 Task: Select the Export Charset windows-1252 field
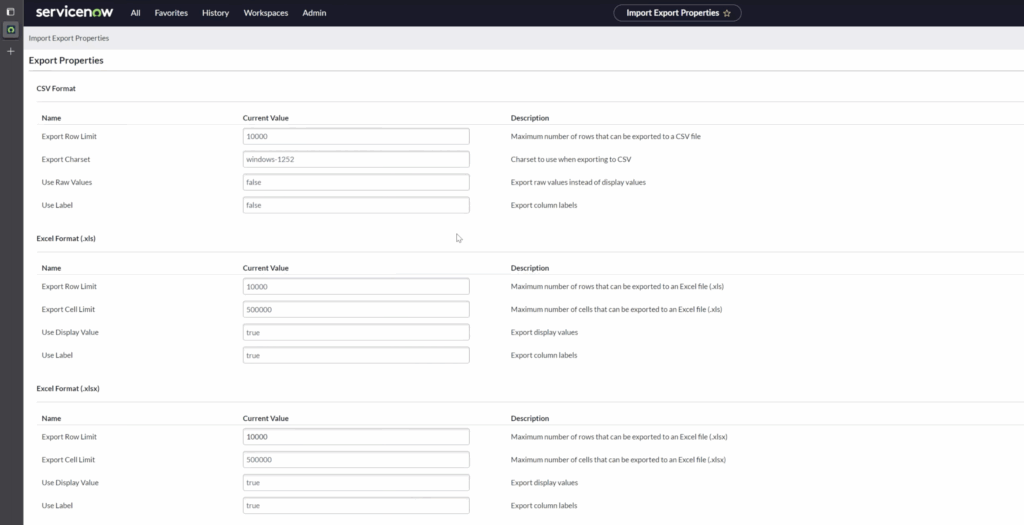coord(356,159)
